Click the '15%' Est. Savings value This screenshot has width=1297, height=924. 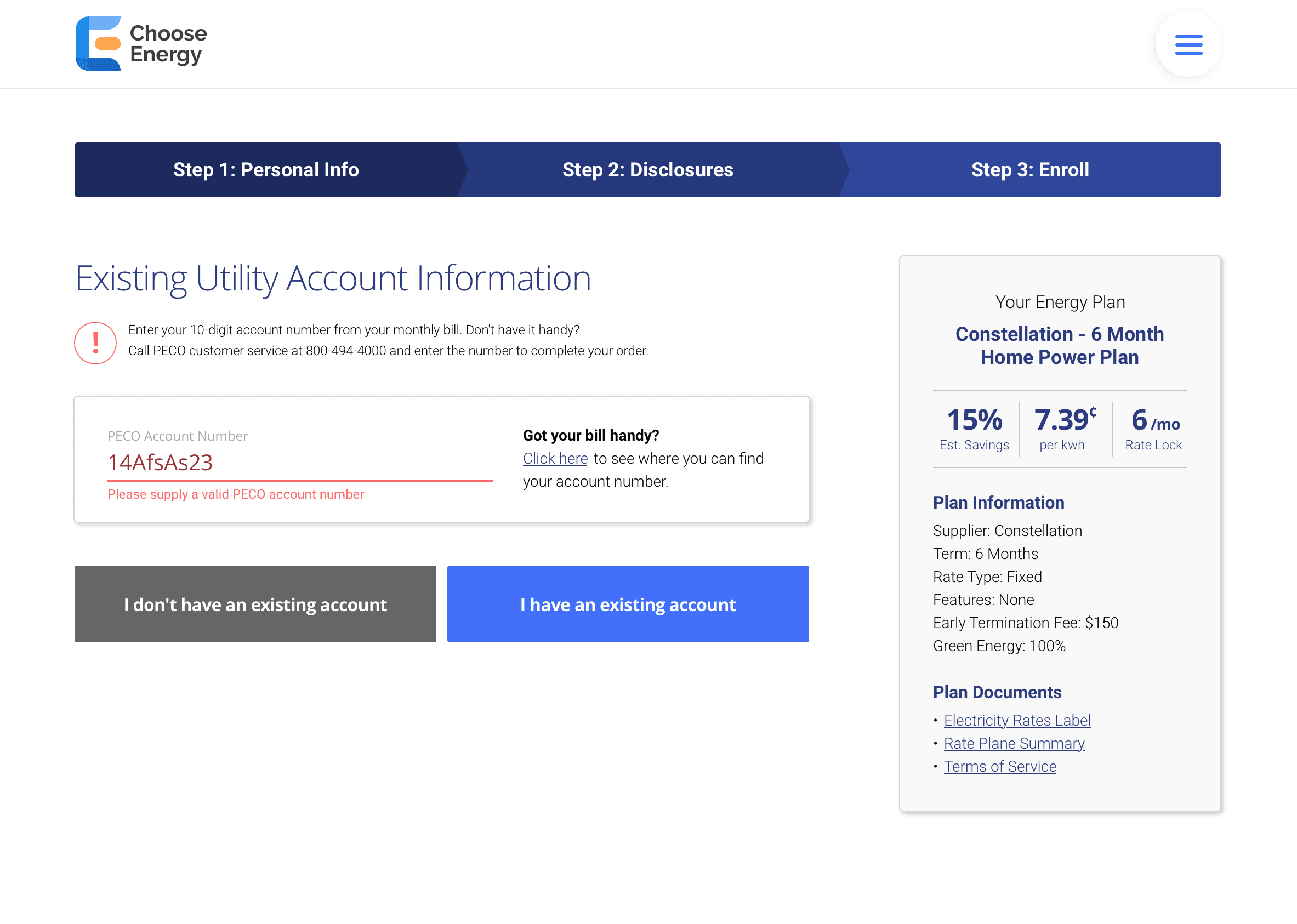pyautogui.click(x=974, y=420)
